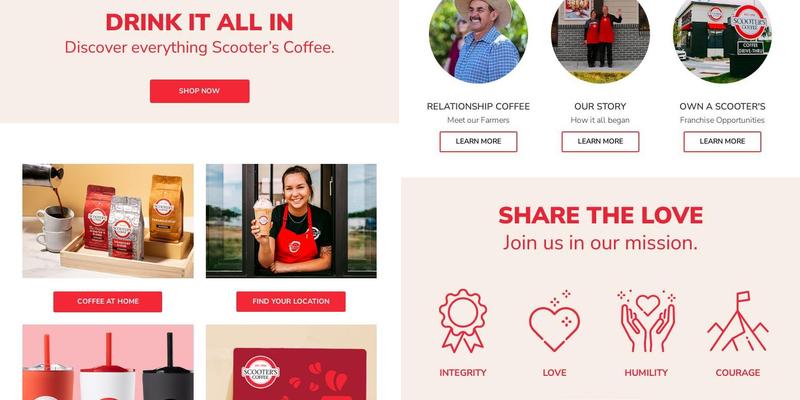The height and width of the screenshot is (400, 800).
Task: Click the Shop Now button
Action: click(x=199, y=91)
